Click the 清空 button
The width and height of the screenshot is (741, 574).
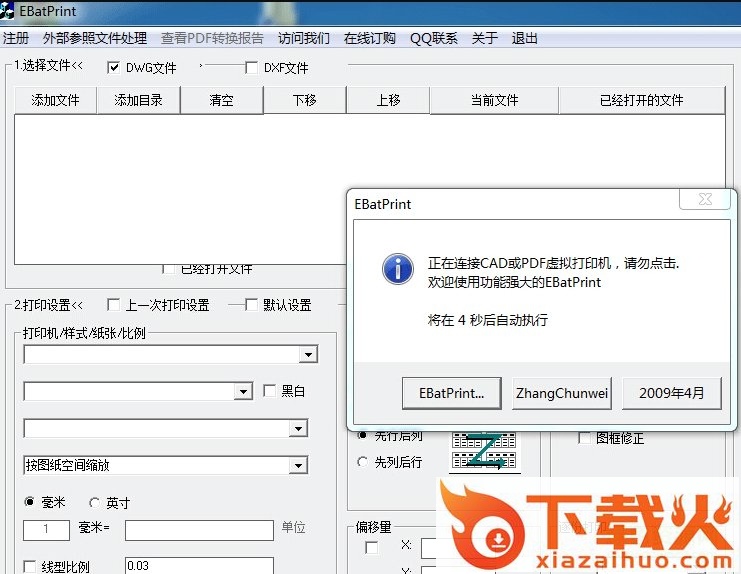(222, 100)
